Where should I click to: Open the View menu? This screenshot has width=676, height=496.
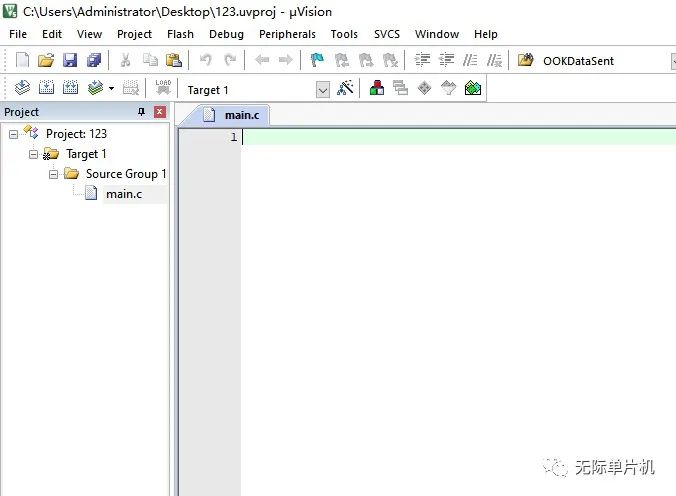tap(89, 34)
